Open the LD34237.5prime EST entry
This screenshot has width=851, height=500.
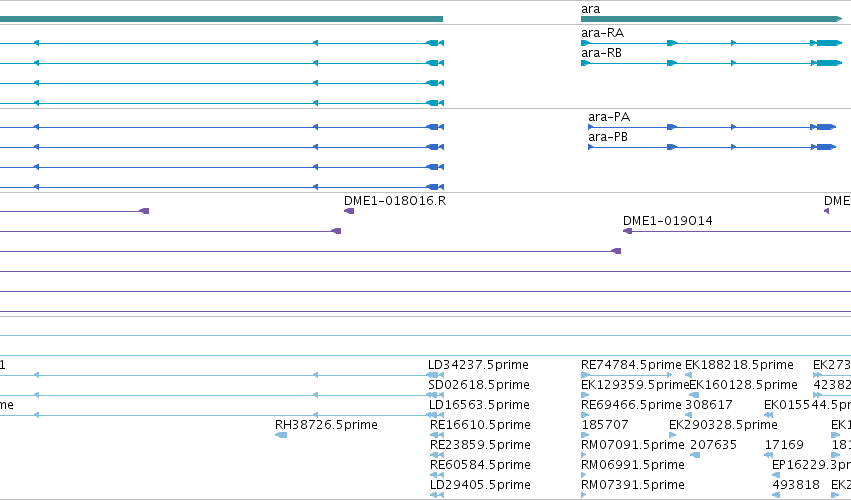click(x=478, y=365)
